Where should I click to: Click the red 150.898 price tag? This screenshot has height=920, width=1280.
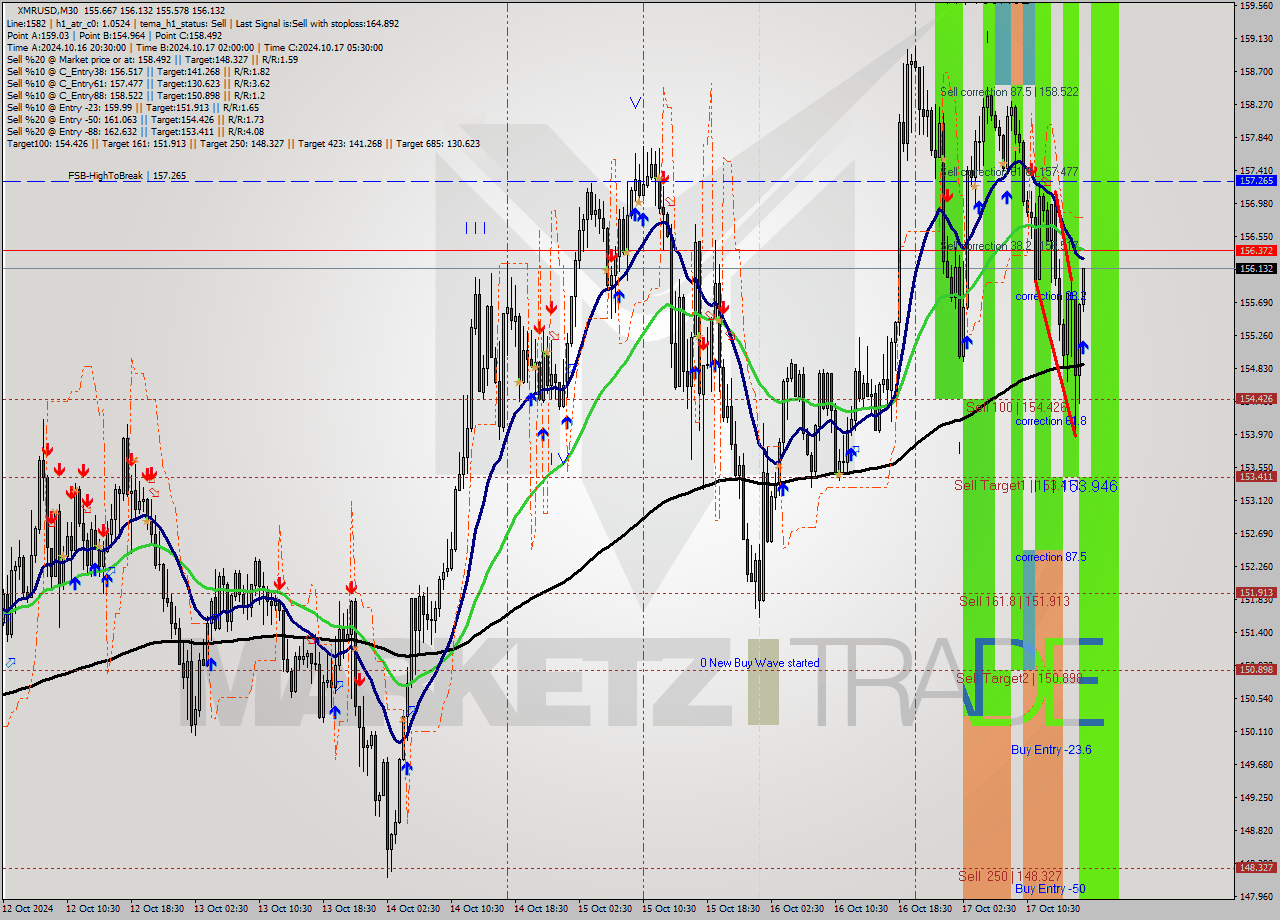[x=1256, y=670]
